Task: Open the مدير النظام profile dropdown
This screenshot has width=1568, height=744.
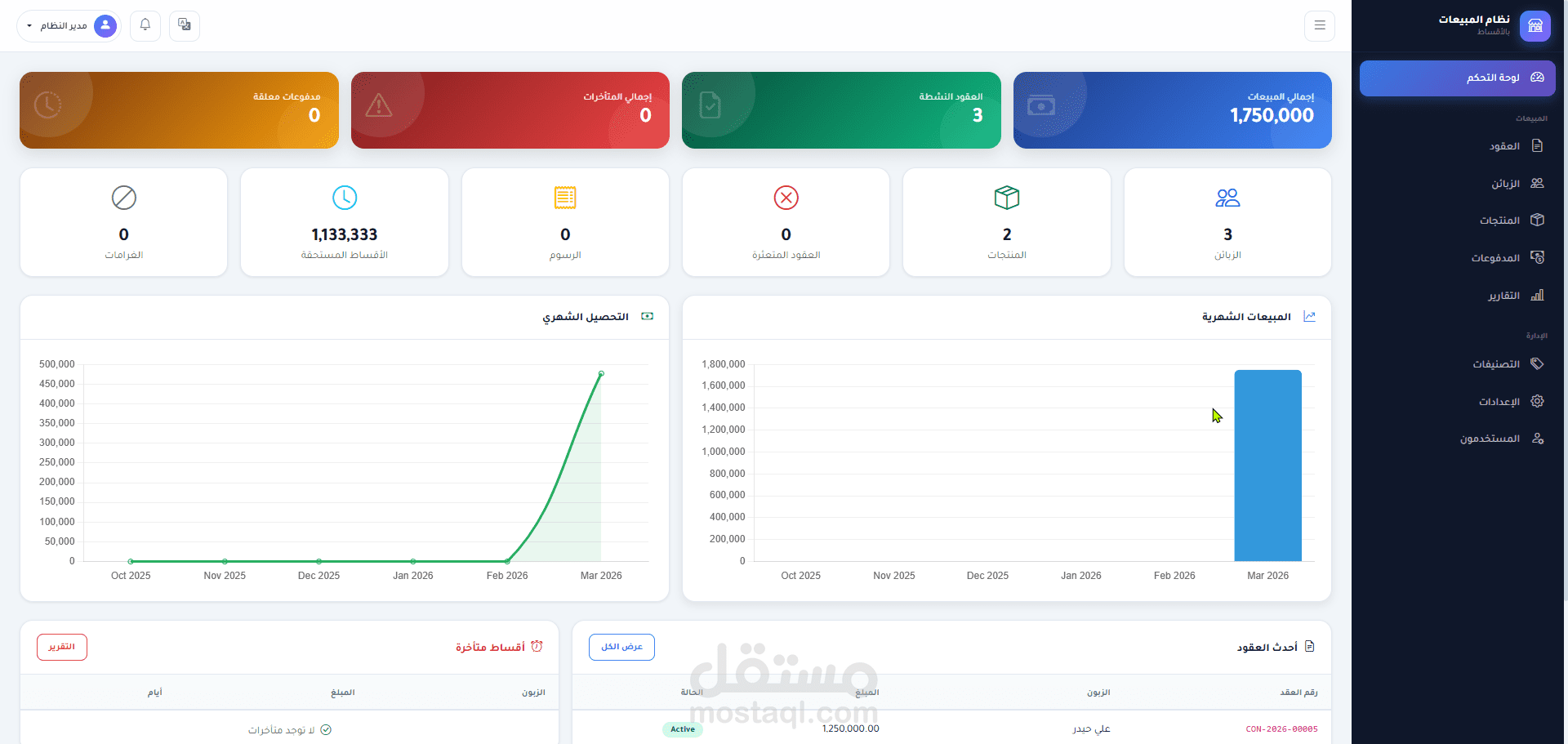Action: 69,25
